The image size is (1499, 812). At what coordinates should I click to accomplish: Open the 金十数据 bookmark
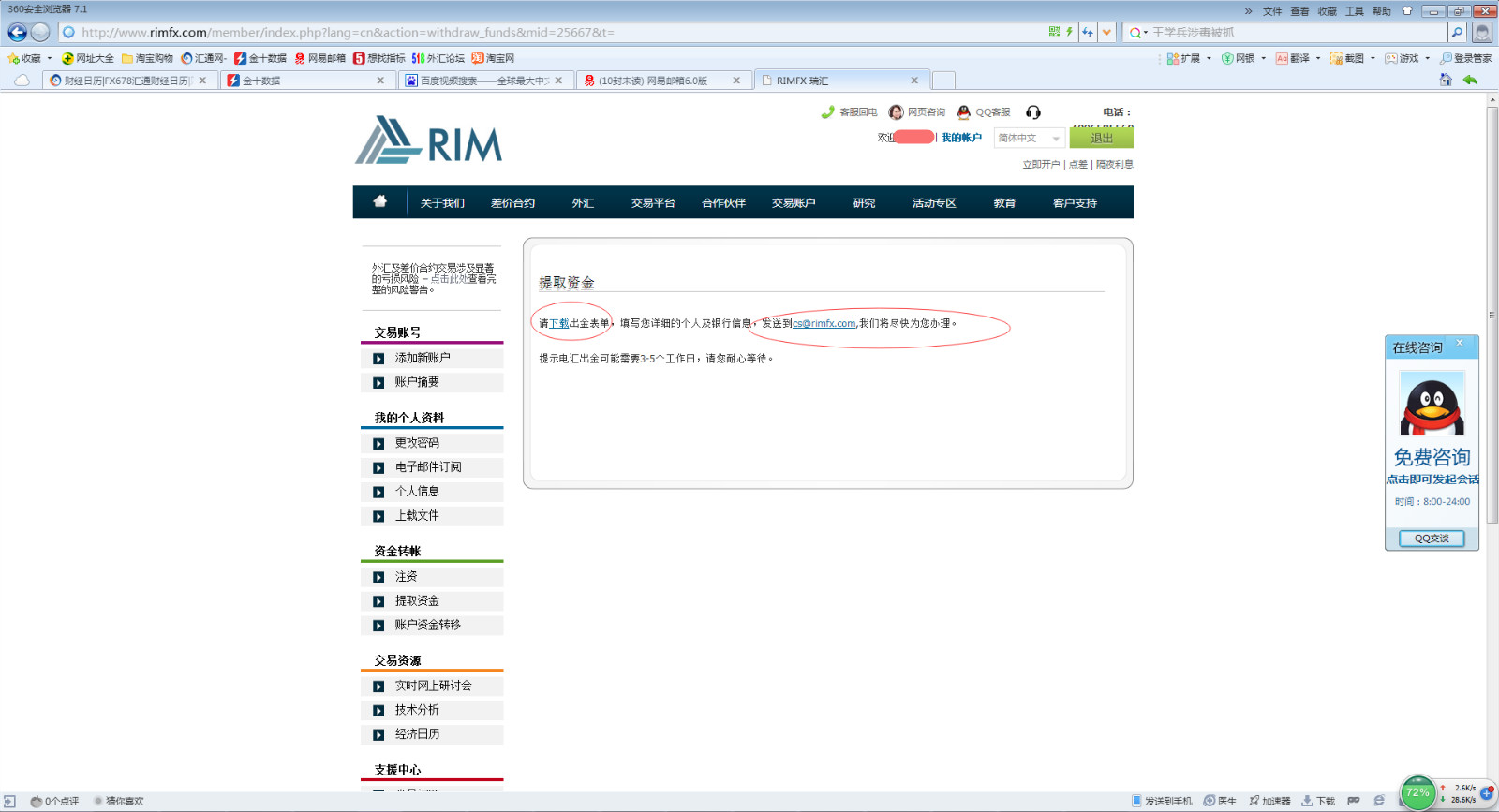(x=260, y=58)
